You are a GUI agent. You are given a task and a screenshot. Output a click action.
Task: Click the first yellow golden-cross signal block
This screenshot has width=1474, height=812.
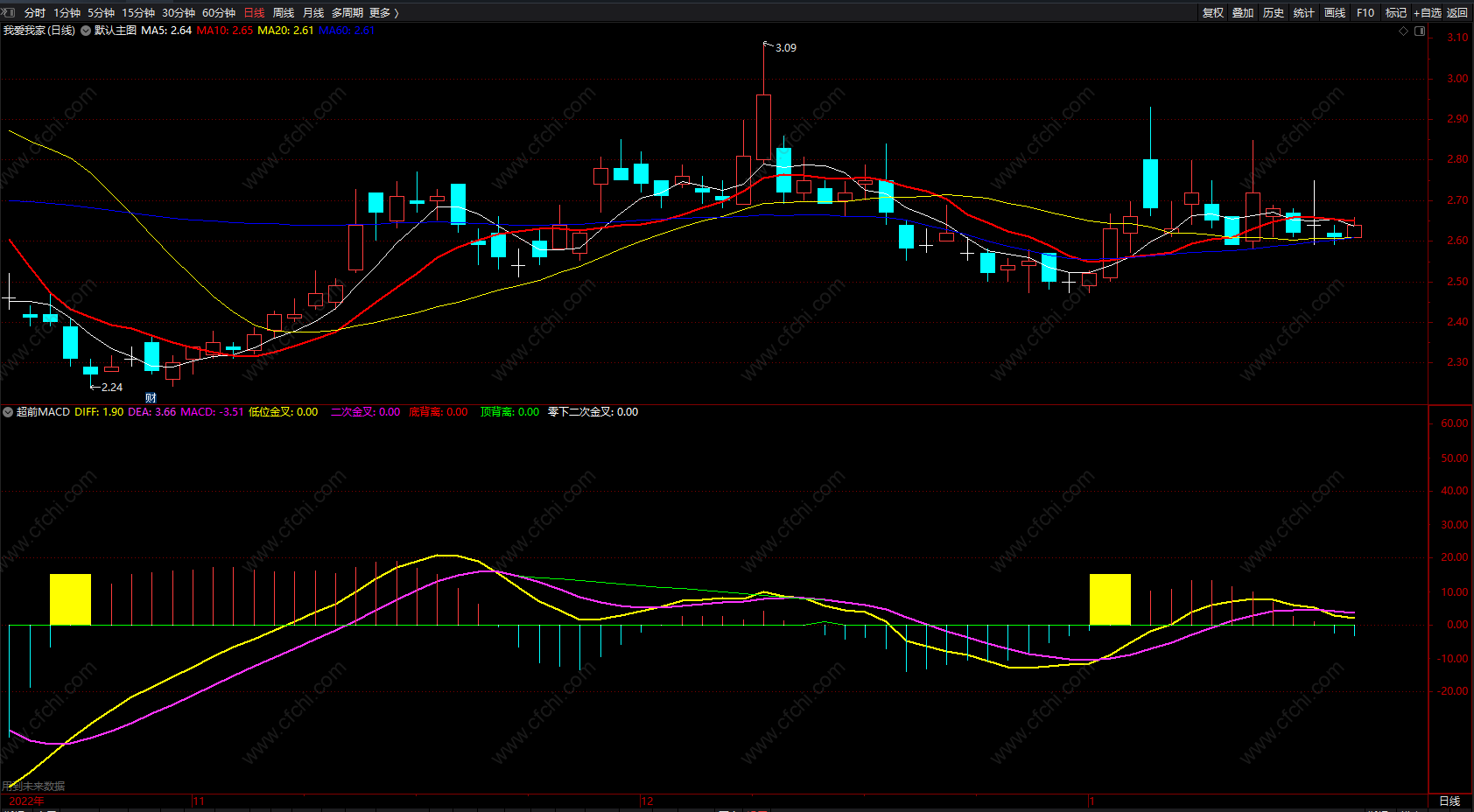[x=70, y=599]
